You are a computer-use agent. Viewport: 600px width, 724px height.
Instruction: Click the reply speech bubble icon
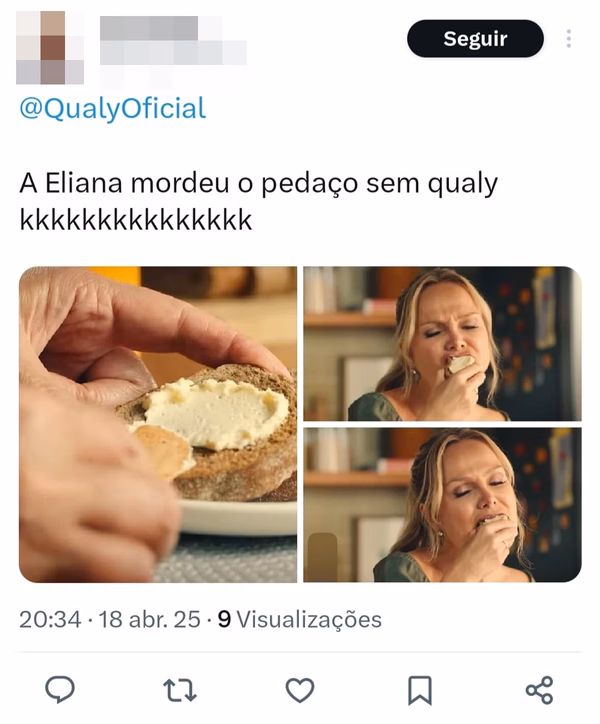[60, 690]
